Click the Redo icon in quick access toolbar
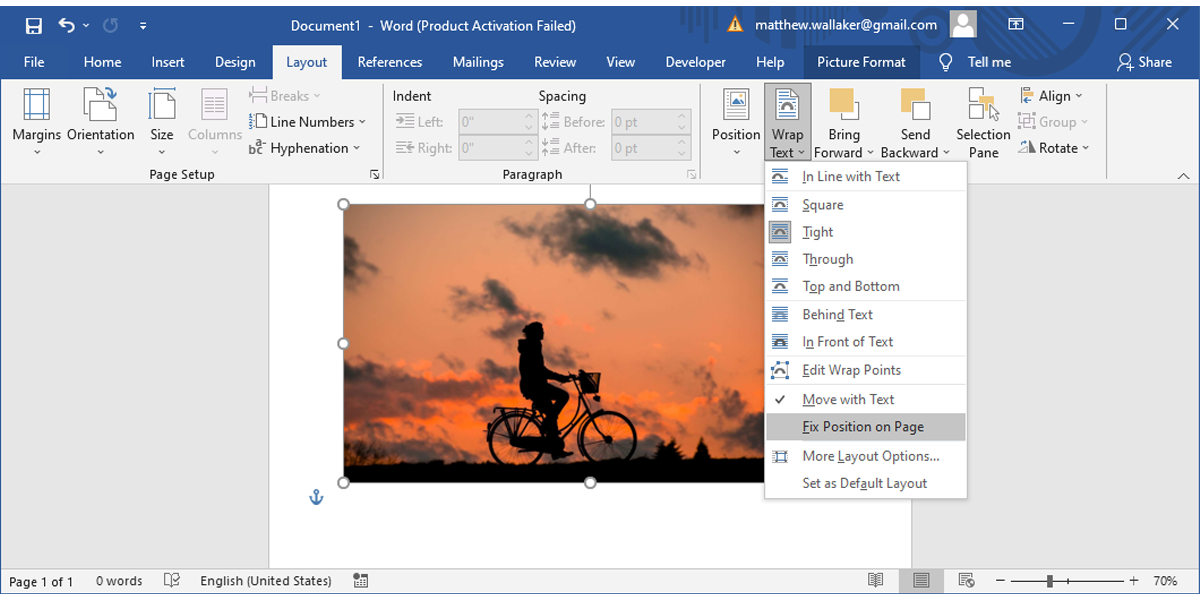The image size is (1200, 600). tap(112, 25)
